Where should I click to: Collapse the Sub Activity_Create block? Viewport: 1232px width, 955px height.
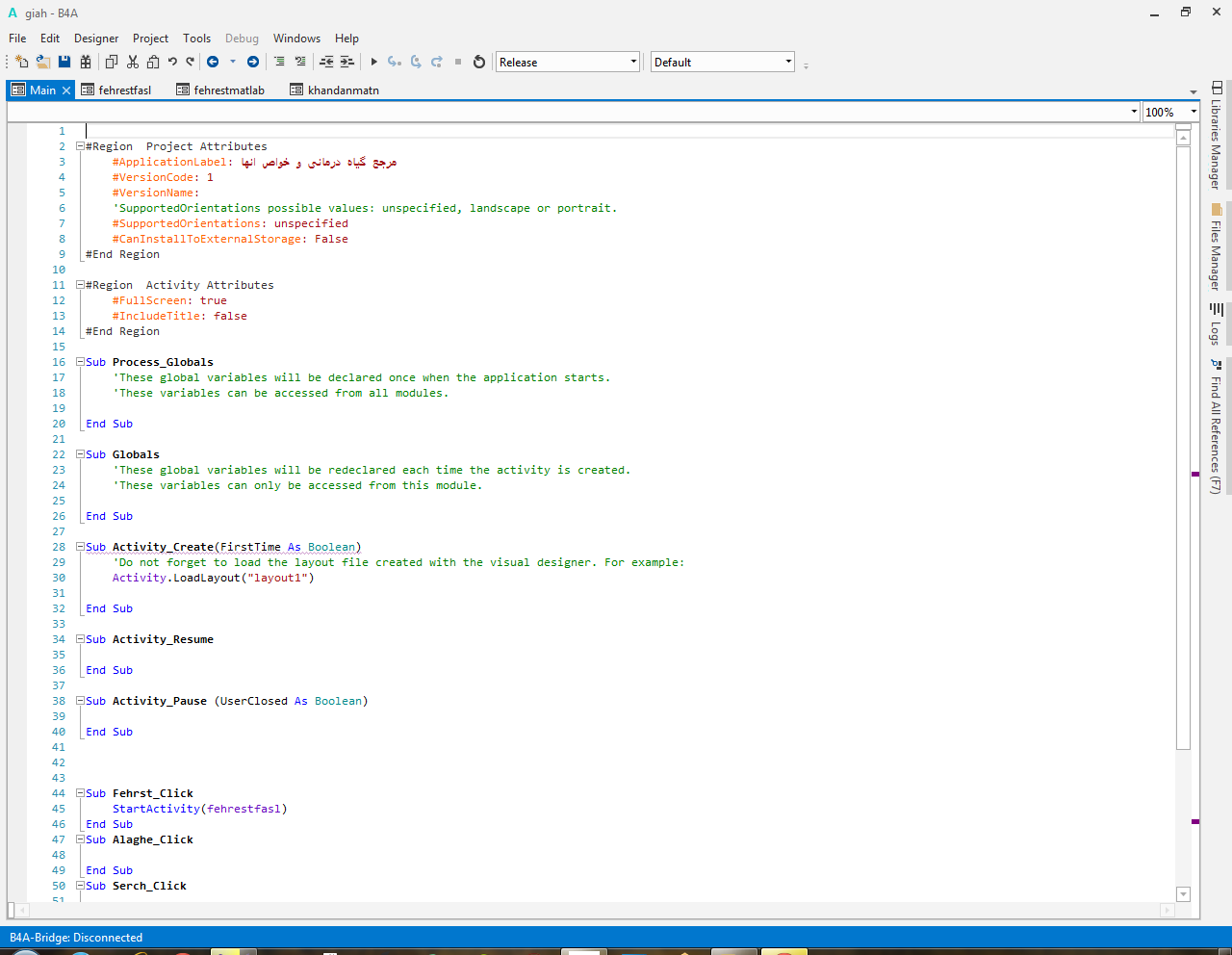point(81,547)
